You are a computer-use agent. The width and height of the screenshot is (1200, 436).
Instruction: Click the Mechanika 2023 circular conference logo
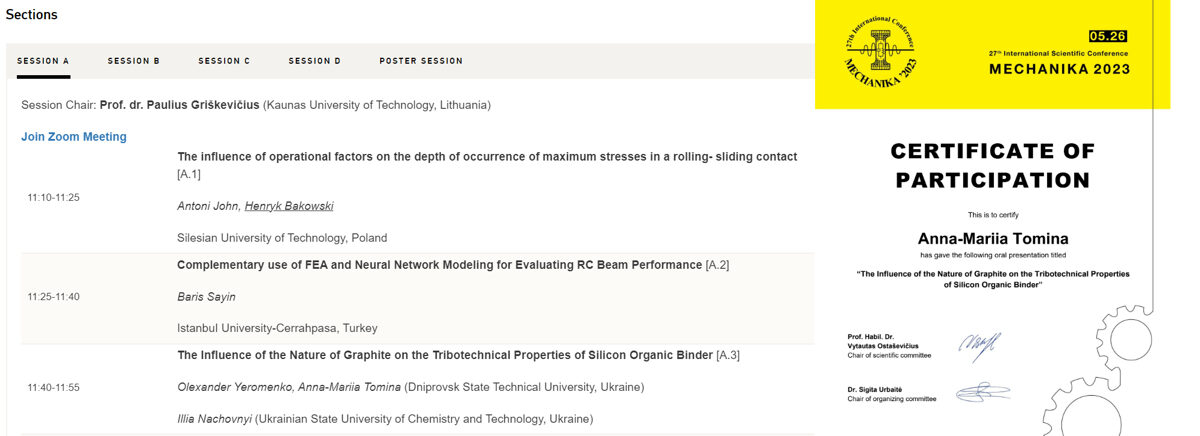(879, 52)
